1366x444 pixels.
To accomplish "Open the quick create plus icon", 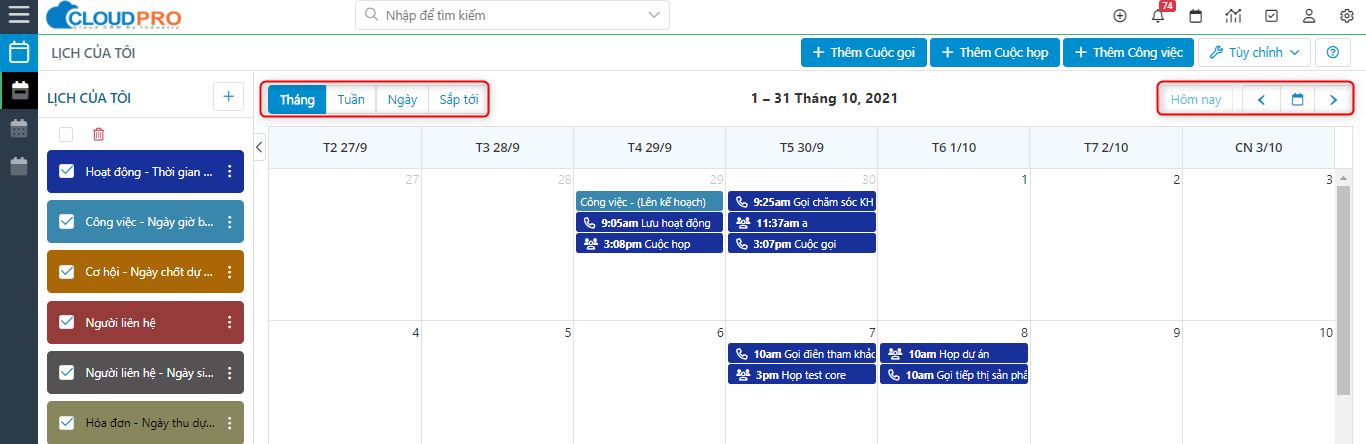I will [x=1120, y=16].
